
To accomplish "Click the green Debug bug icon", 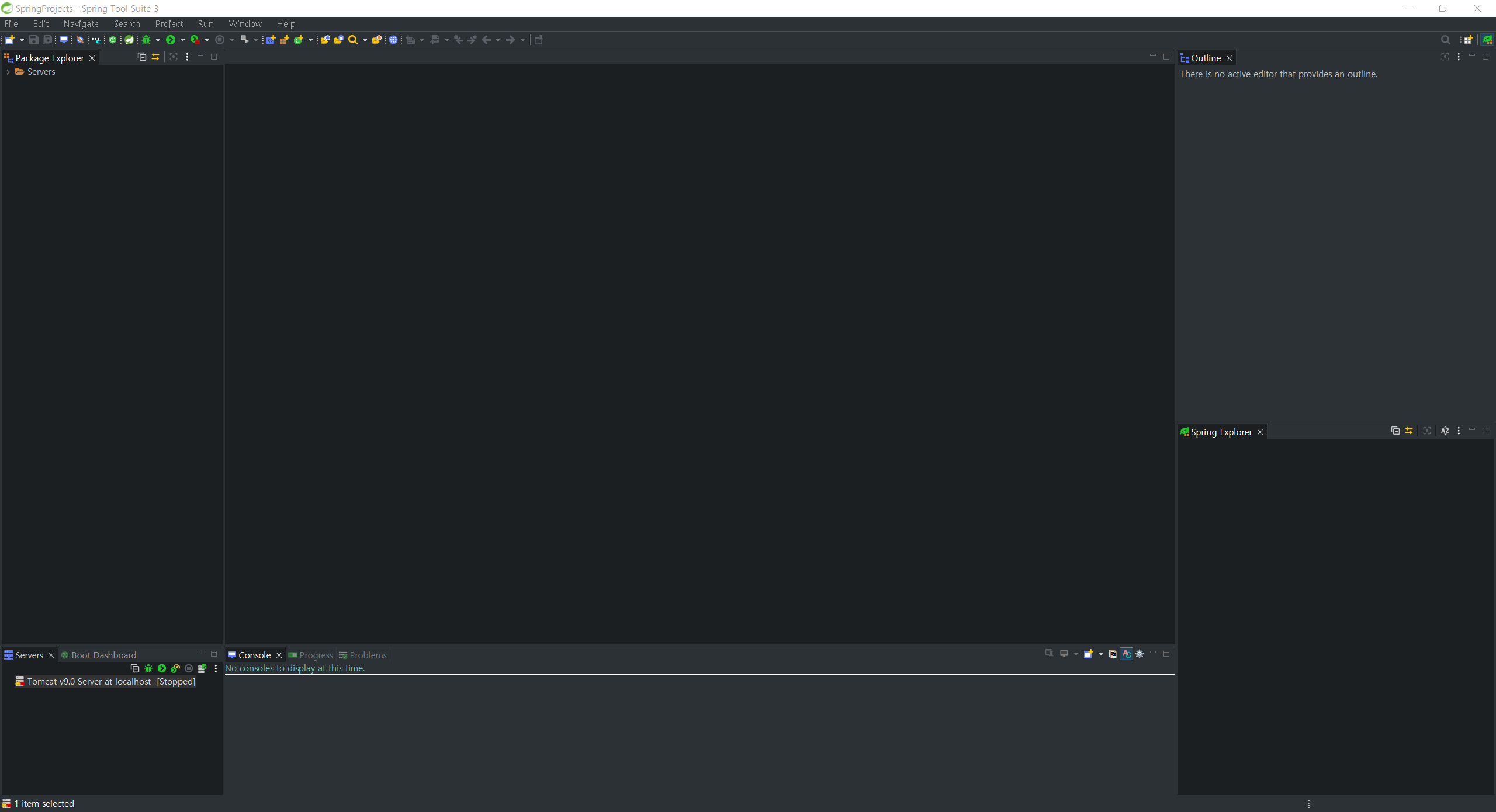I will tap(146, 40).
